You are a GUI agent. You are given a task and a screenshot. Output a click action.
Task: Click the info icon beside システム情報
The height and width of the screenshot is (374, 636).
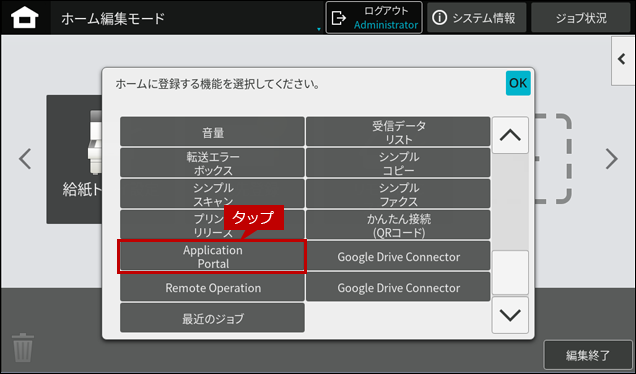pyautogui.click(x=439, y=18)
